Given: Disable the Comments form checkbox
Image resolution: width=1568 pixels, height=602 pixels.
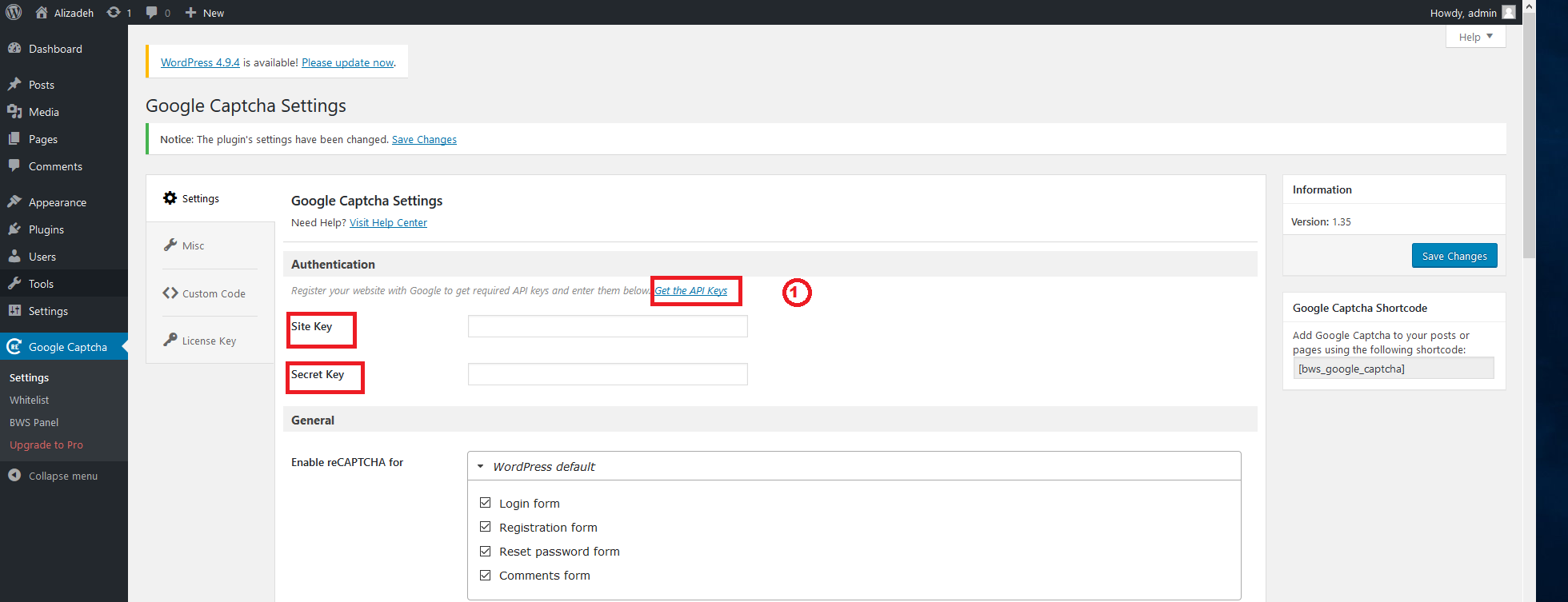Looking at the screenshot, I should pyautogui.click(x=485, y=575).
